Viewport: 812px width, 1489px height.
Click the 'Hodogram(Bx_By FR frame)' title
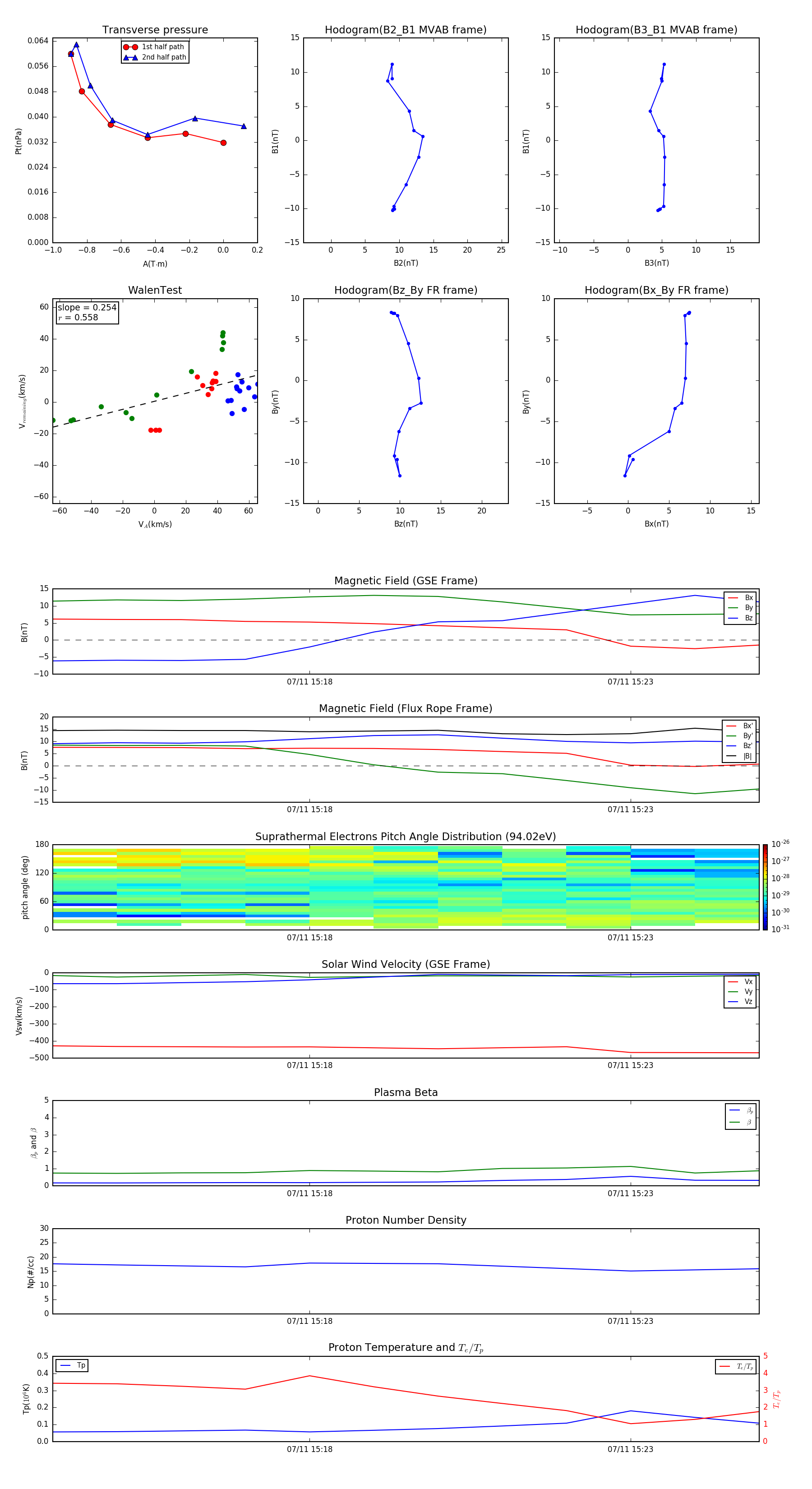coord(656,290)
